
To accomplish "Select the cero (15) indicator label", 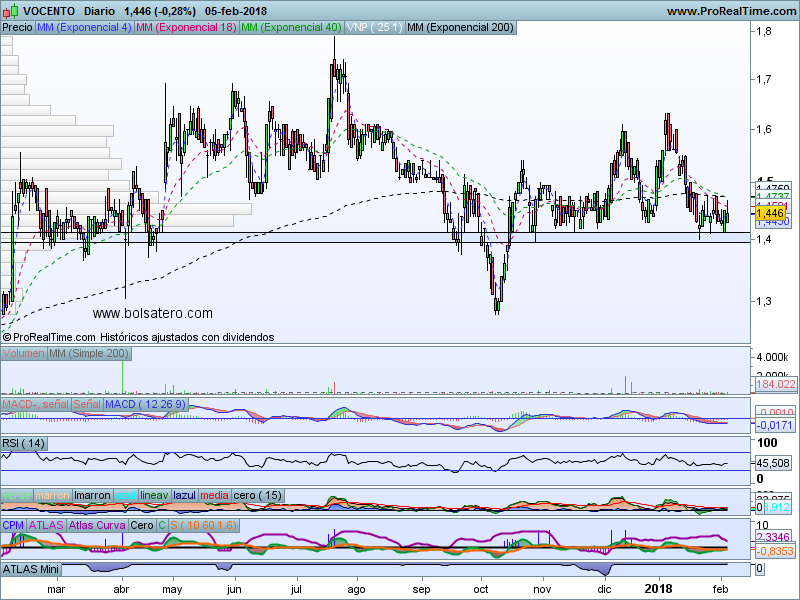I will (x=257, y=495).
